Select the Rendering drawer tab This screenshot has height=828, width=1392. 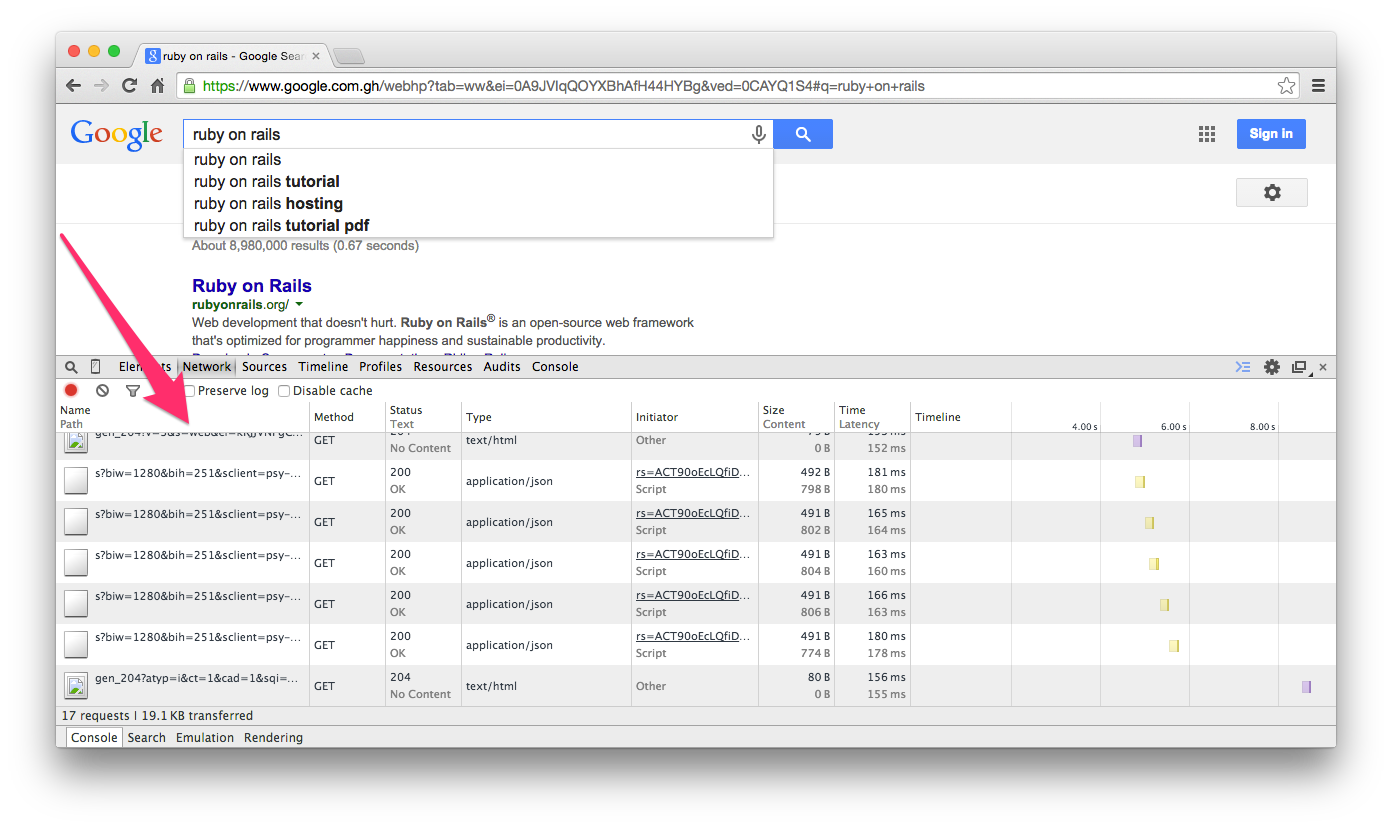coord(273,738)
